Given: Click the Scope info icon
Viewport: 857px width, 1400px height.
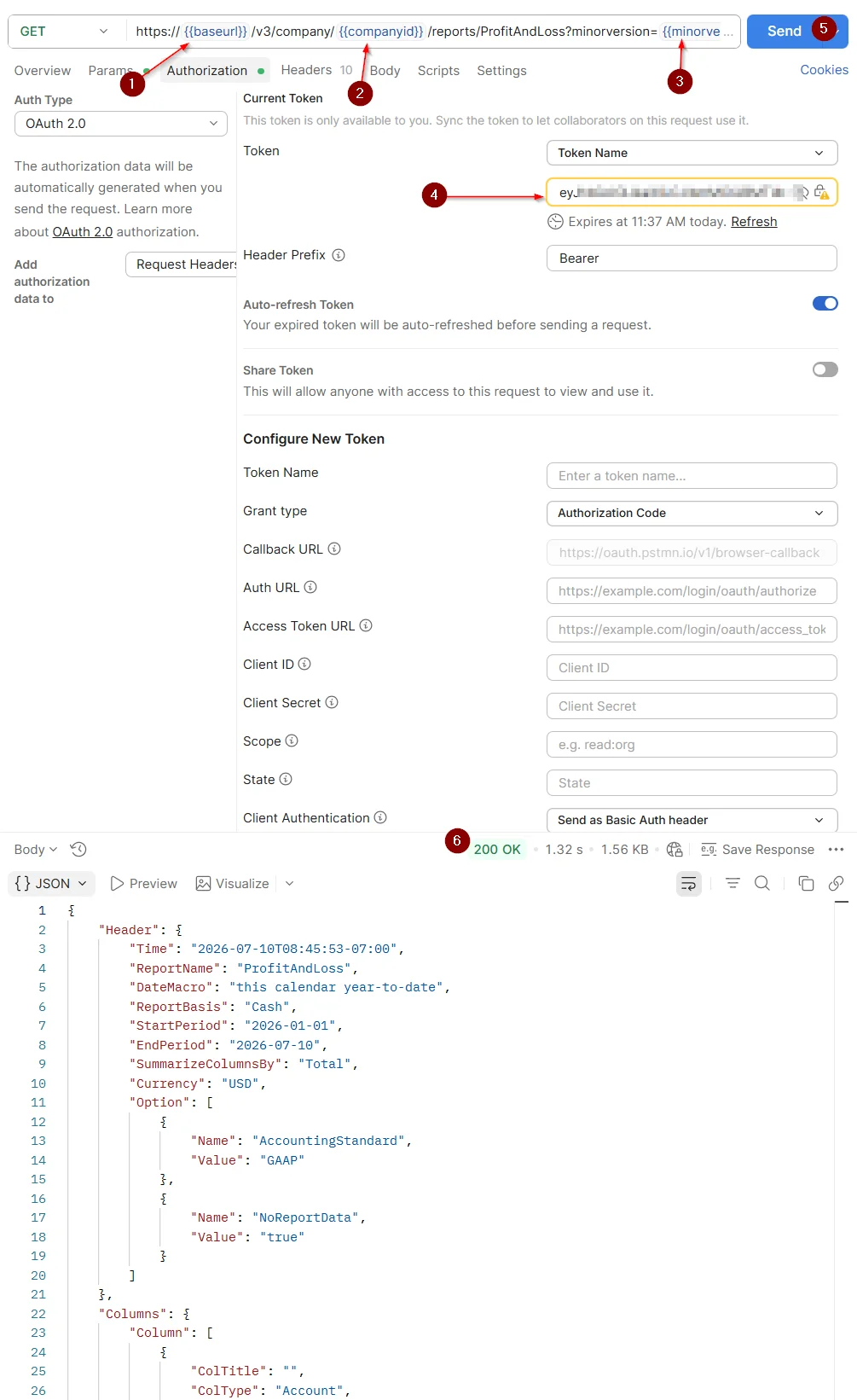Looking at the screenshot, I should point(292,741).
